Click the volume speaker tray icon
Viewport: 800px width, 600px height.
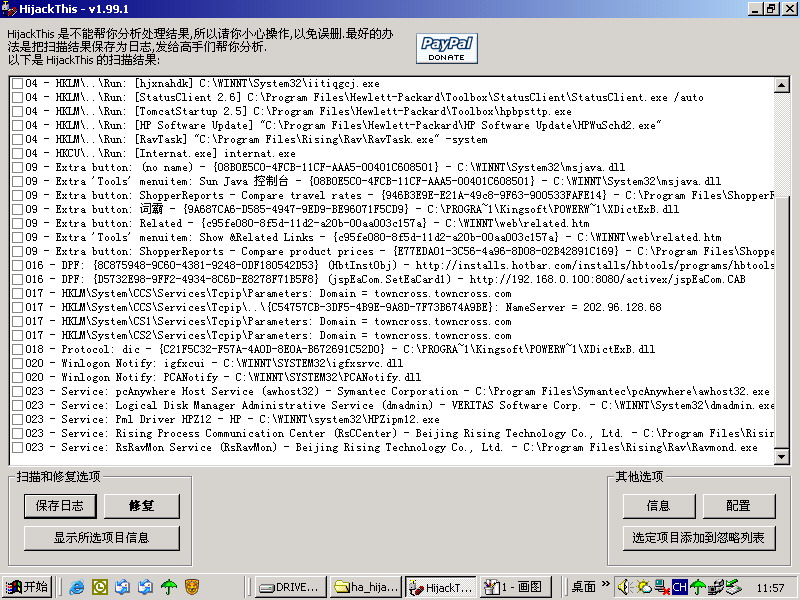(x=624, y=587)
